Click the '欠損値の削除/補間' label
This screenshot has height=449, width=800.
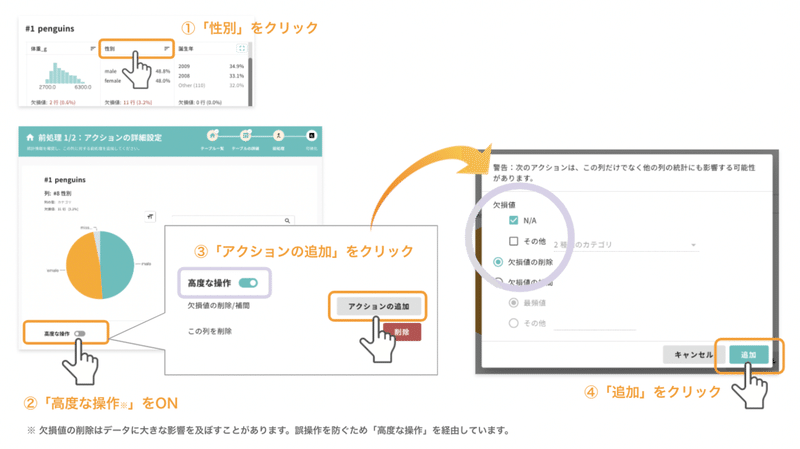[218, 306]
